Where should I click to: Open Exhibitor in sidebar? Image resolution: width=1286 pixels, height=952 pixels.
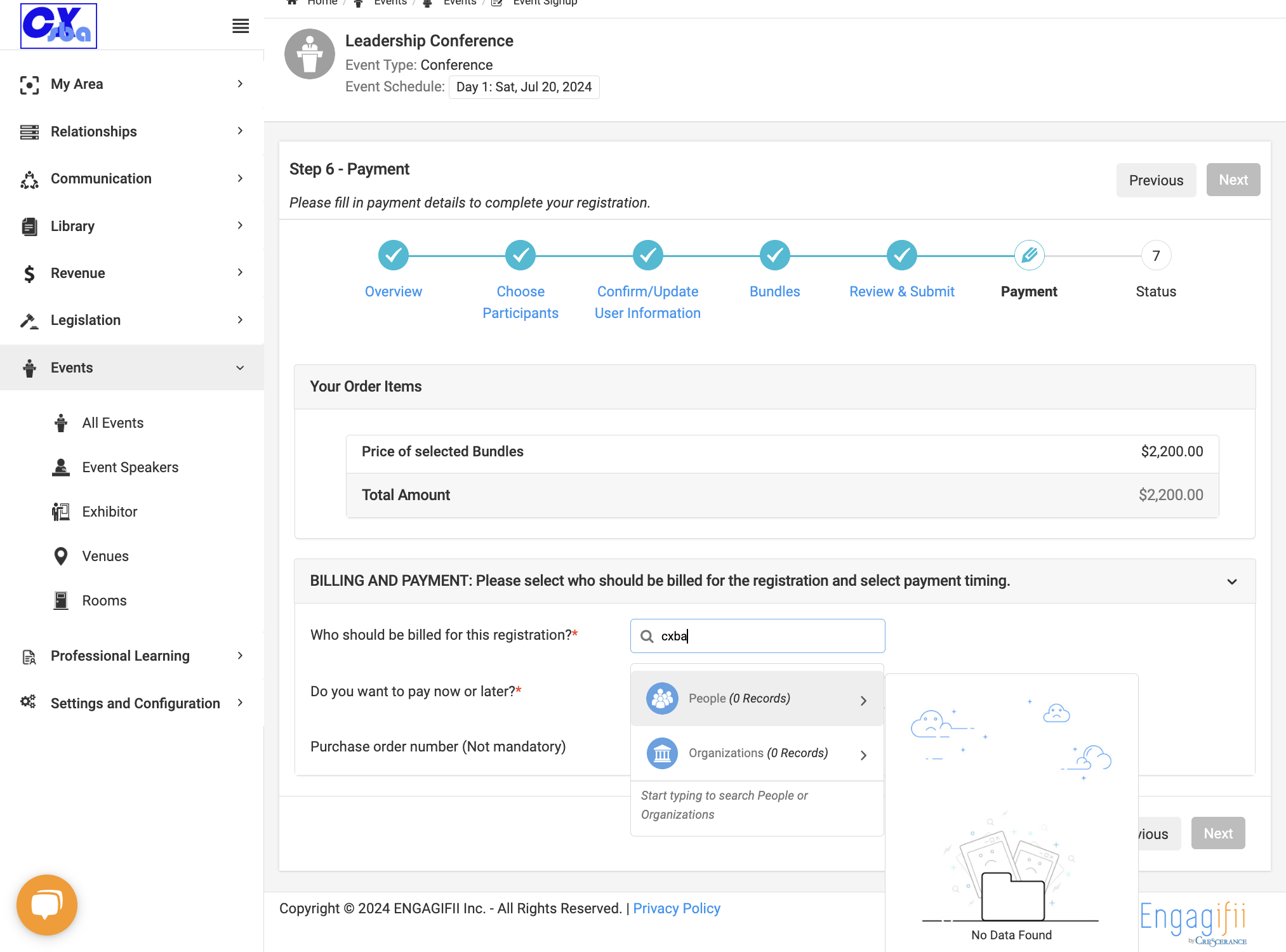click(109, 512)
